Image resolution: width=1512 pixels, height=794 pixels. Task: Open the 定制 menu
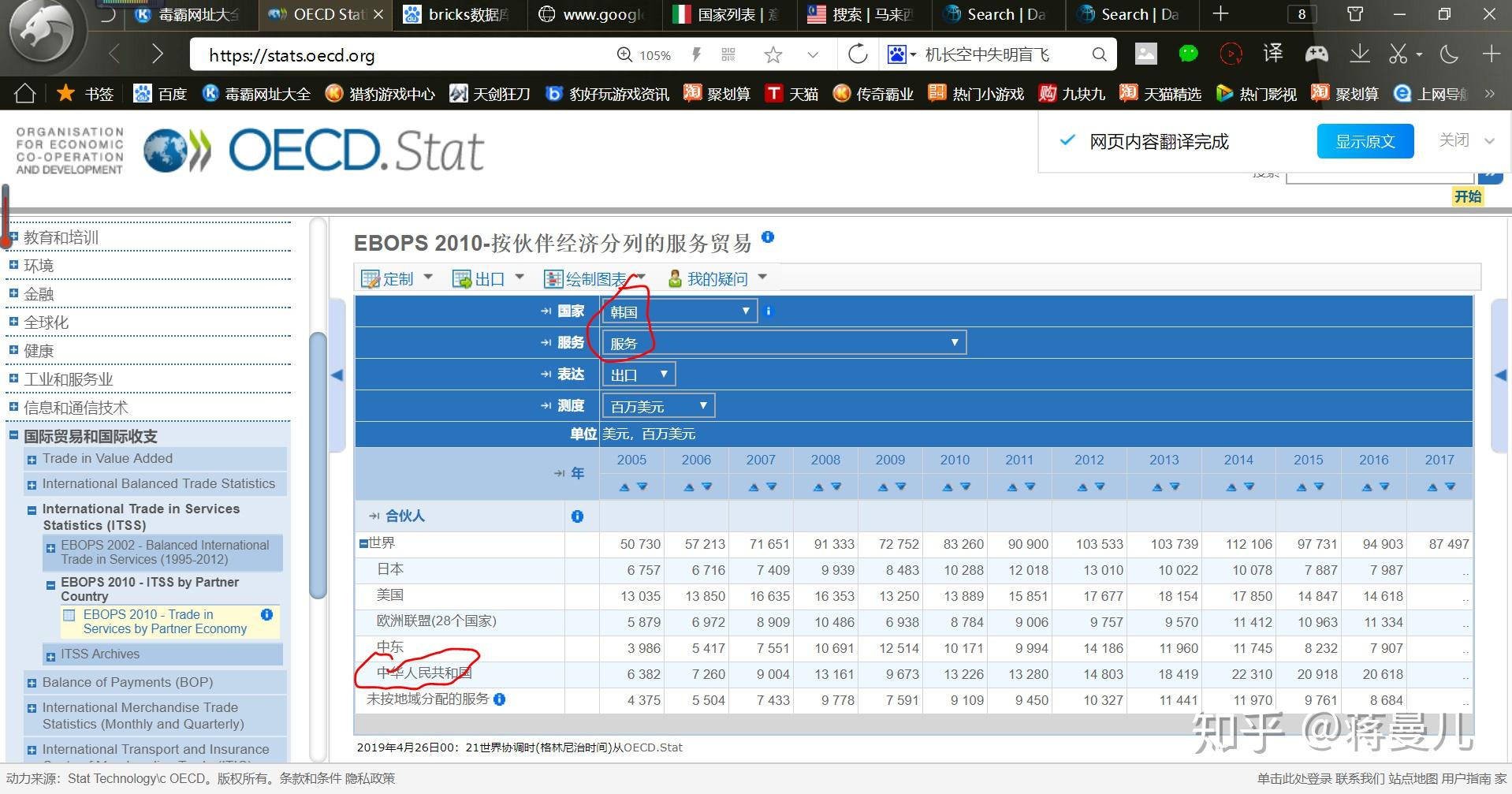[397, 278]
